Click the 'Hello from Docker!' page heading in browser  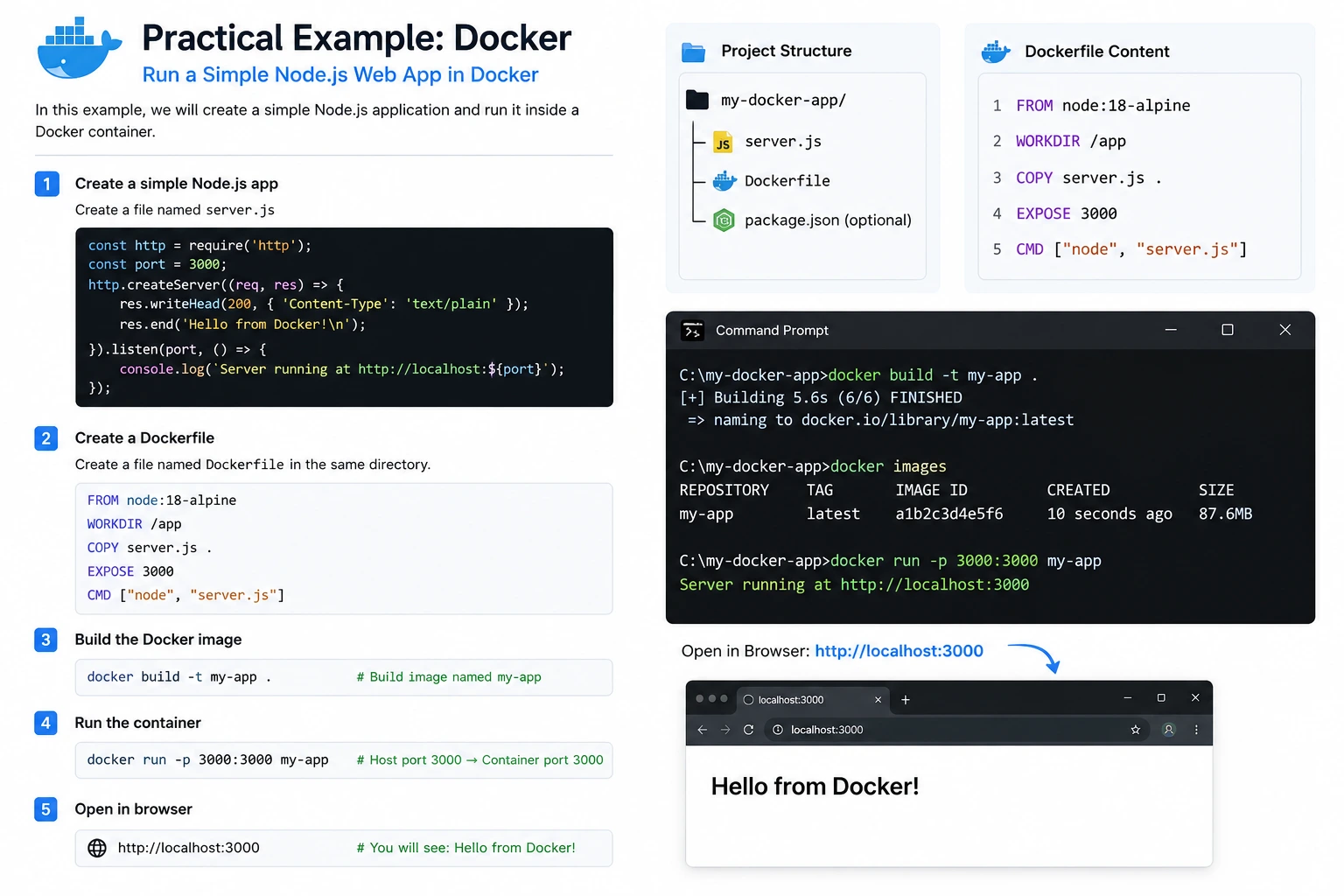pos(815,787)
